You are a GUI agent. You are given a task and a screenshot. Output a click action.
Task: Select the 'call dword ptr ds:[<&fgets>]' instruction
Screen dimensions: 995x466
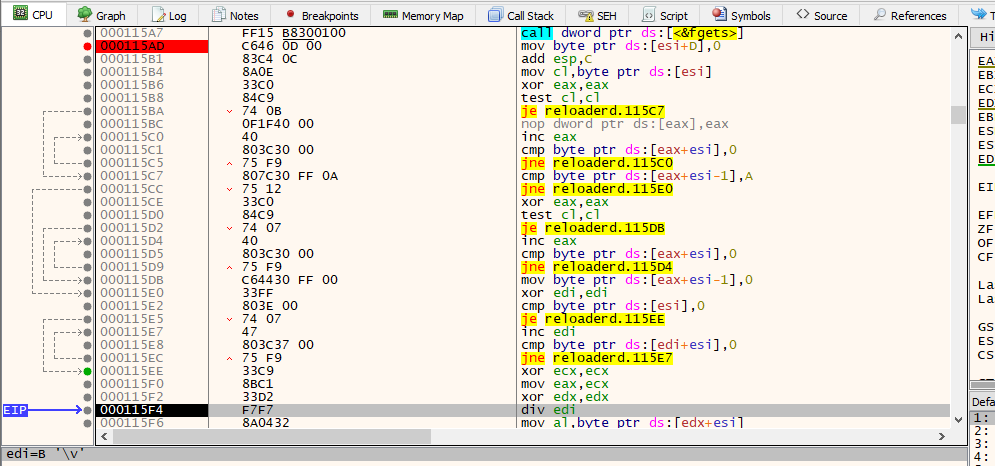point(633,33)
